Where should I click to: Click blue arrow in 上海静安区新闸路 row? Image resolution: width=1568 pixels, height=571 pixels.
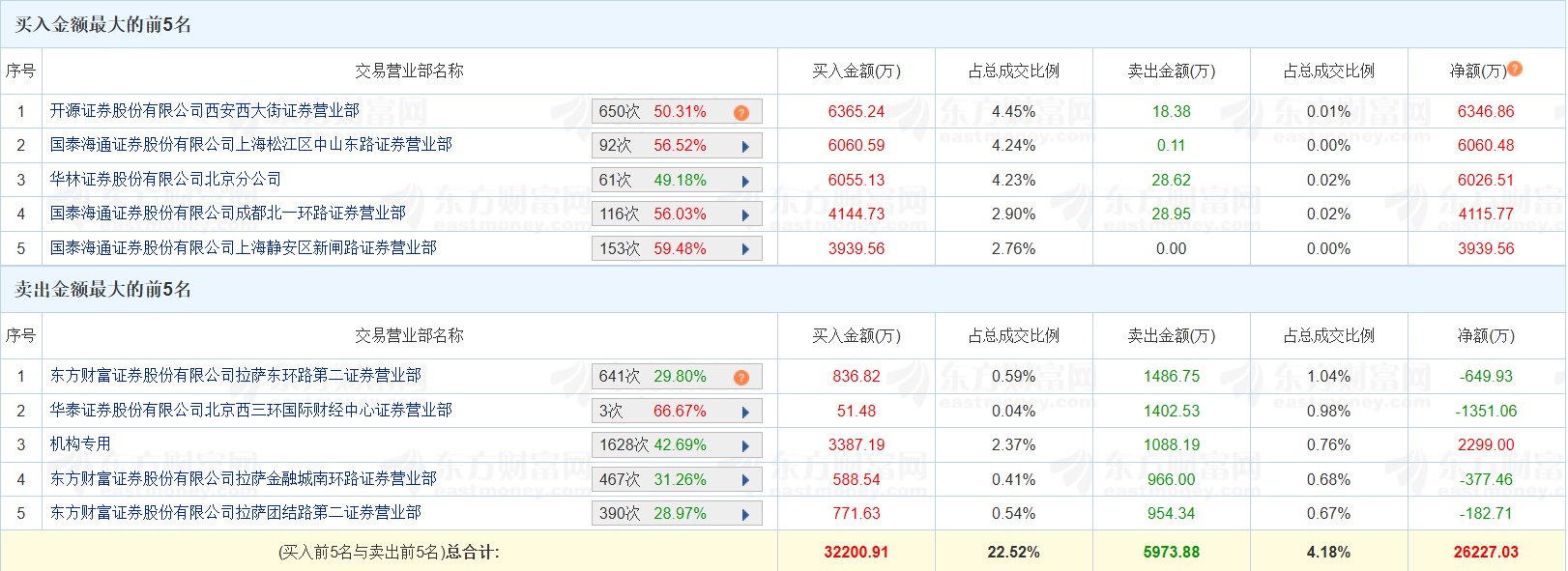coord(745,250)
